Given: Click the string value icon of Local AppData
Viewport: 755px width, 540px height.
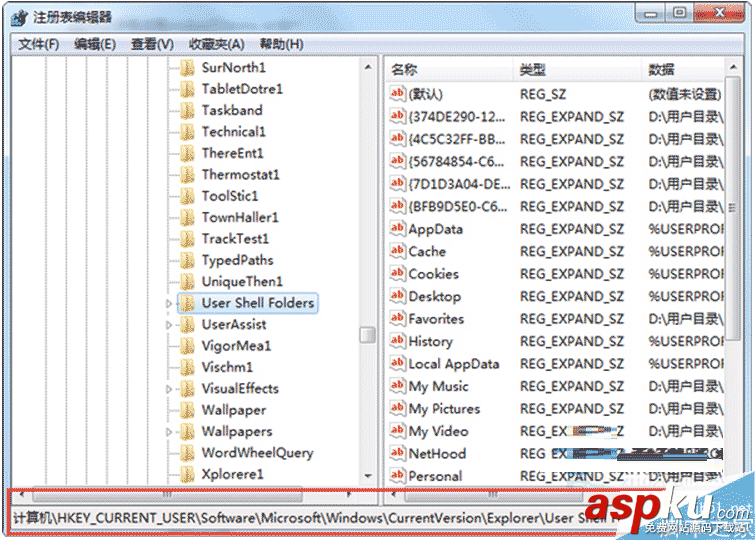Looking at the screenshot, I should 397,363.
